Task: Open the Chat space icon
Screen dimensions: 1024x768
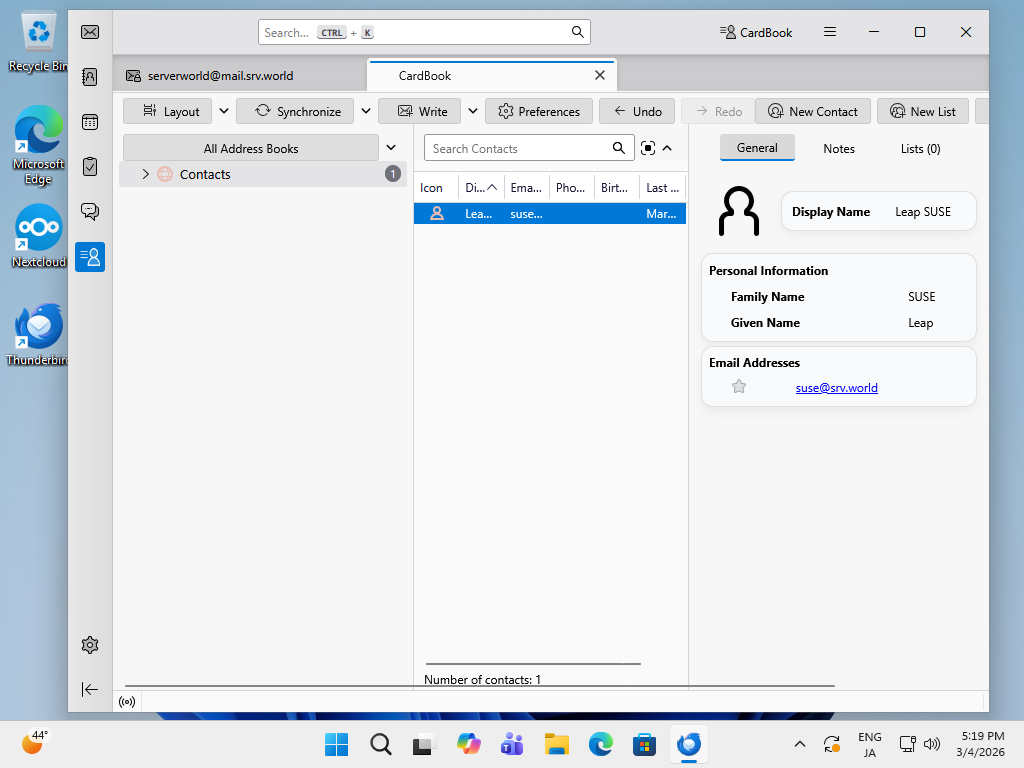Action: tap(90, 212)
